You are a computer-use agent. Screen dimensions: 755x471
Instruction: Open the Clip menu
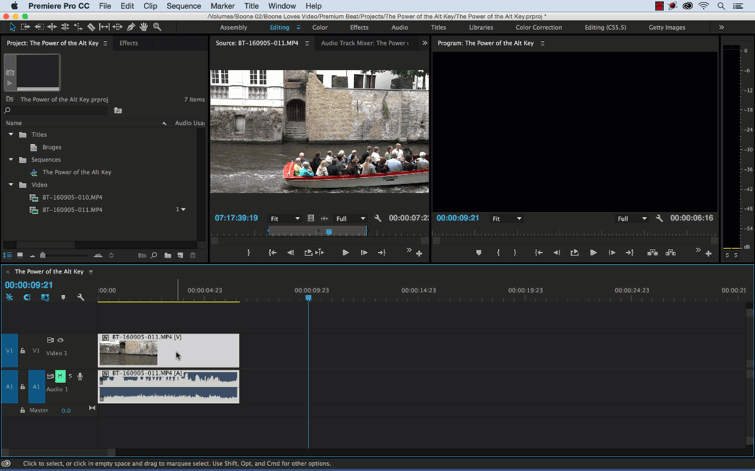pyautogui.click(x=150, y=6)
